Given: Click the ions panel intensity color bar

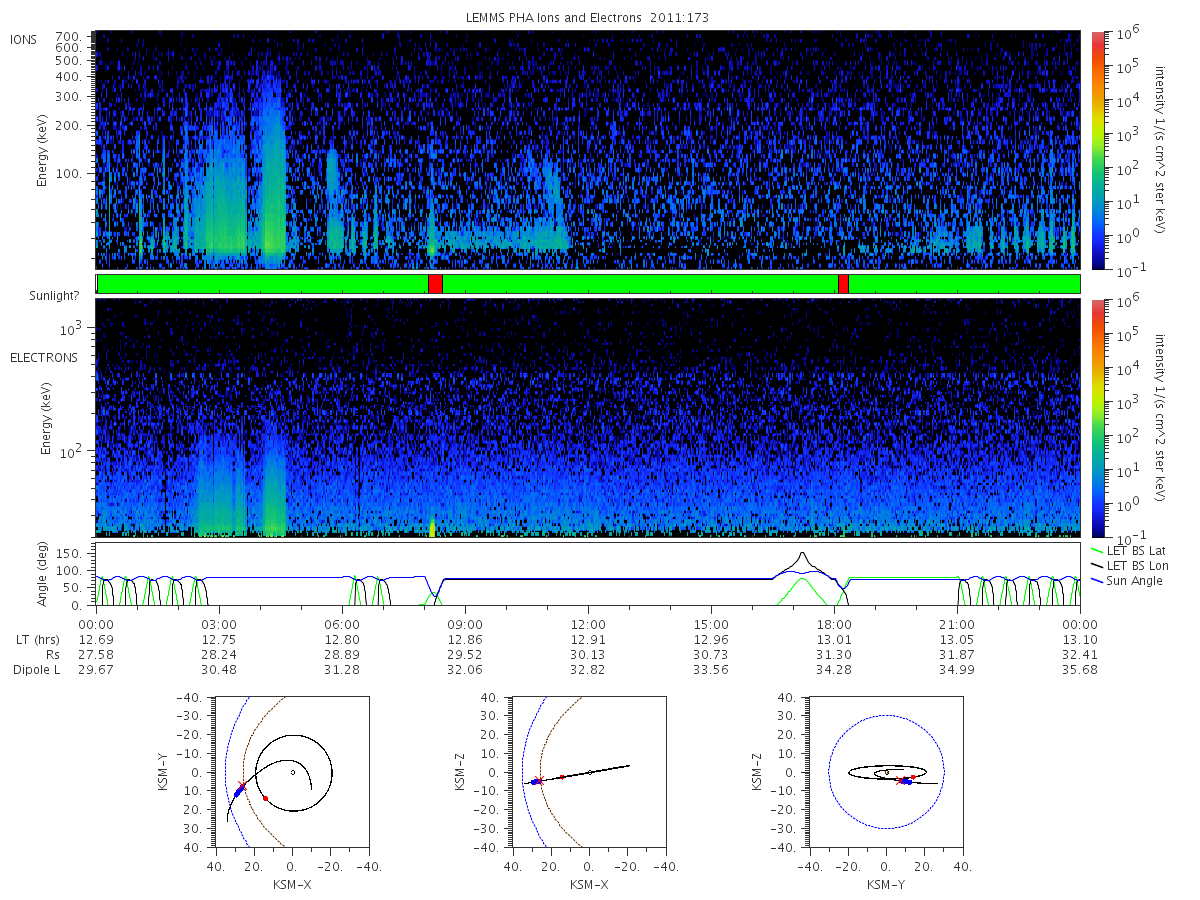Looking at the screenshot, I should [x=1097, y=150].
